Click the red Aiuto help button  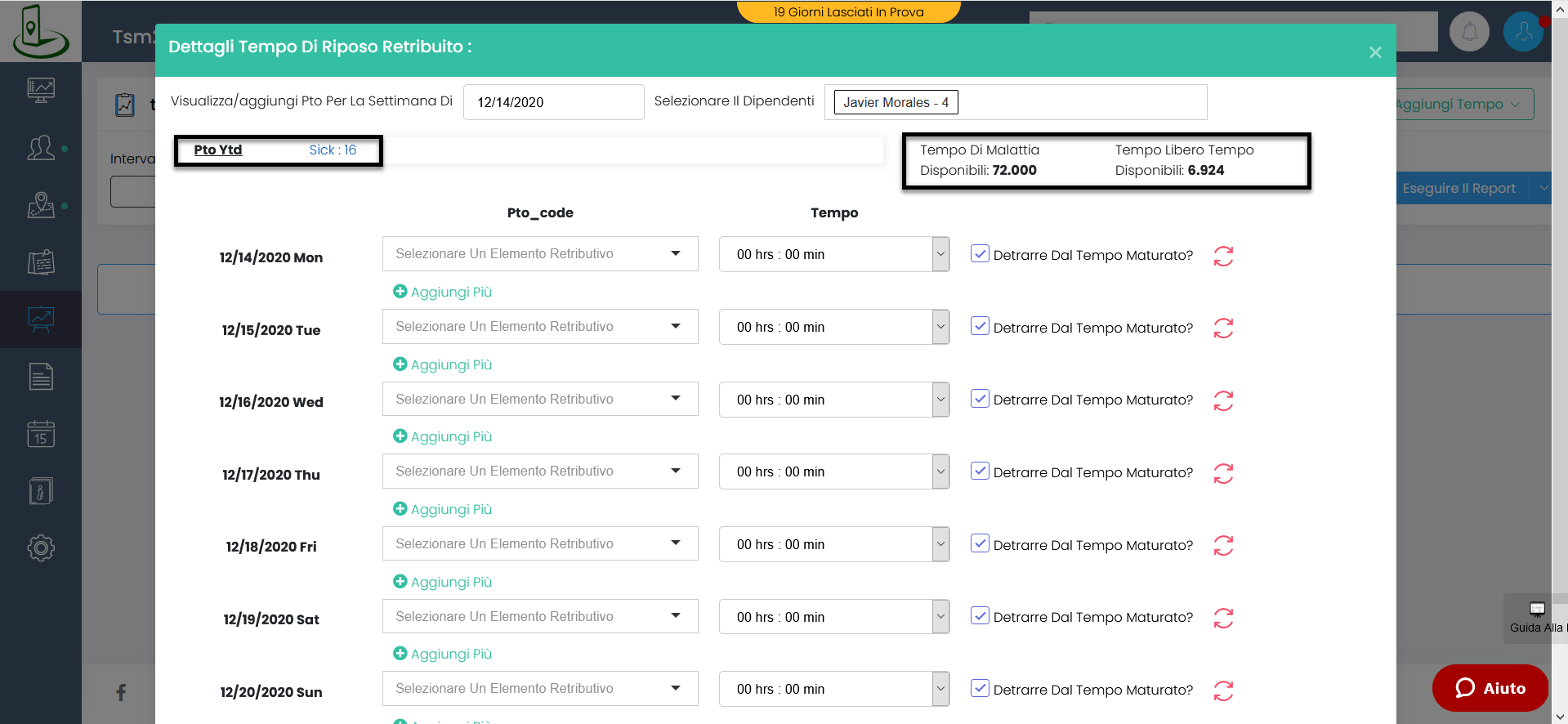[x=1490, y=688]
